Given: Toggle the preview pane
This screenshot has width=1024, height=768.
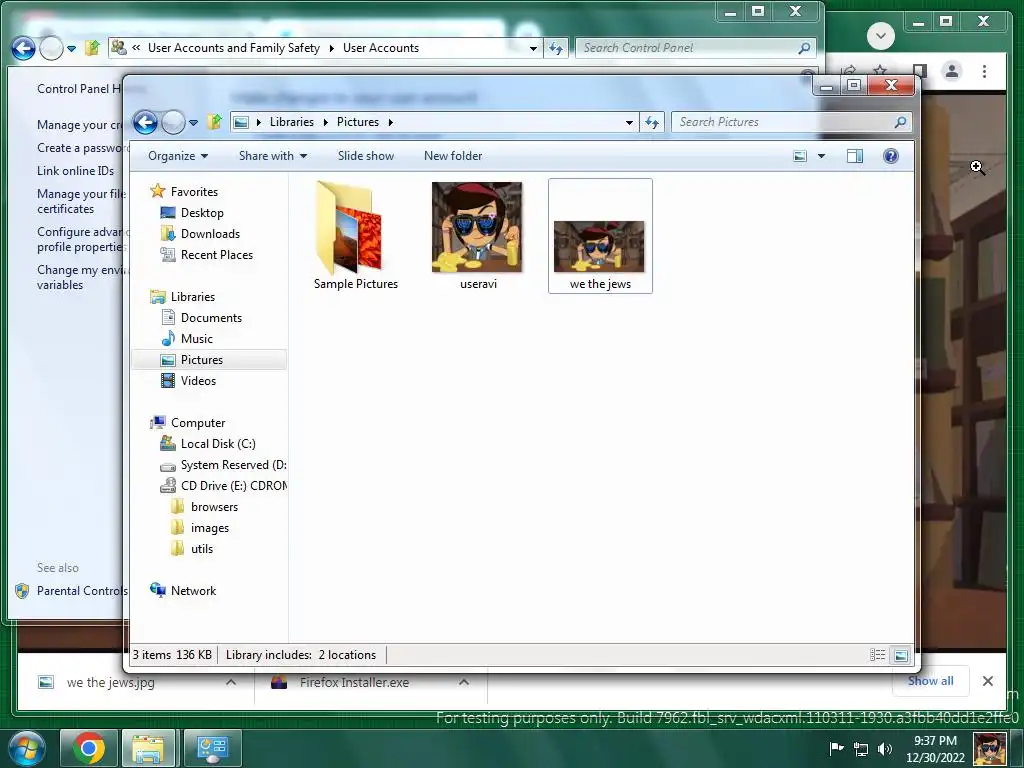Looking at the screenshot, I should coord(855,156).
